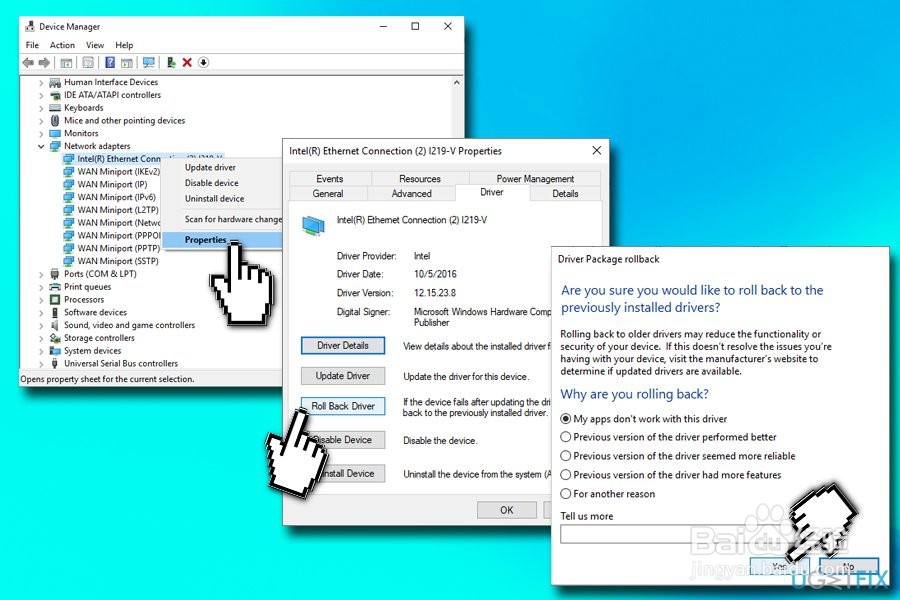900x600 pixels.
Task: Click the Back arrow in Device Manager toolbar
Action: [x=28, y=63]
